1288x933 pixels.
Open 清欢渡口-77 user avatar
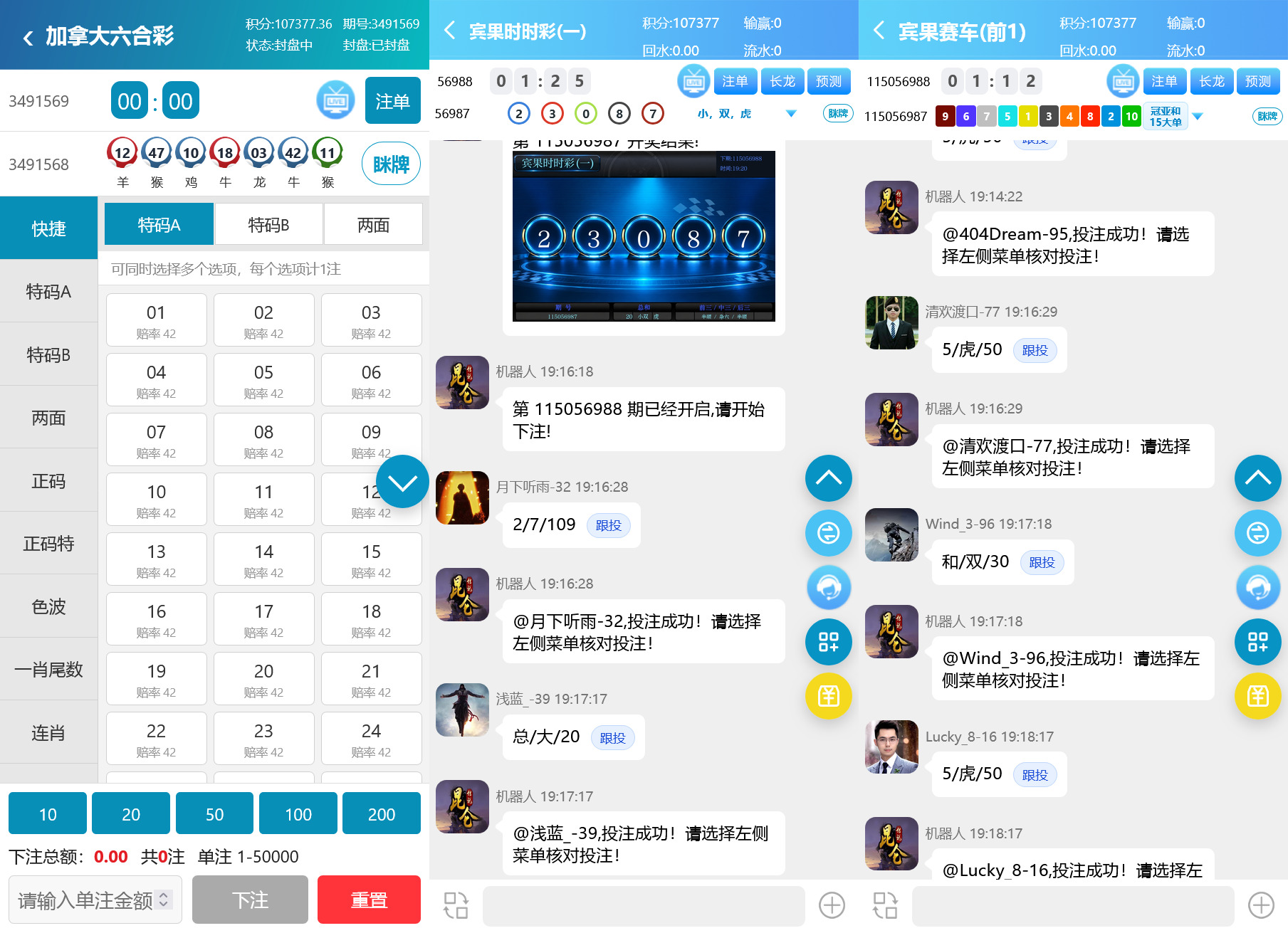pos(891,322)
